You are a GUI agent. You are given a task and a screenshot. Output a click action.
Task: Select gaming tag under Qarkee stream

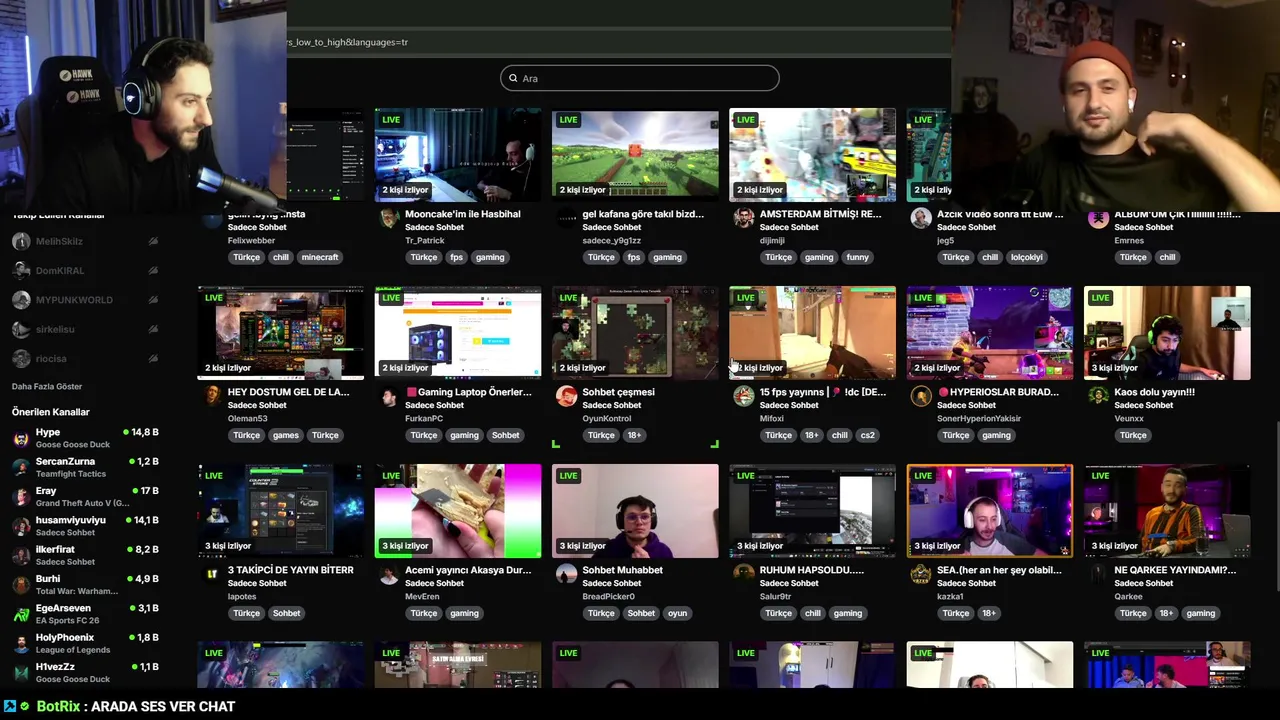[1200, 613]
